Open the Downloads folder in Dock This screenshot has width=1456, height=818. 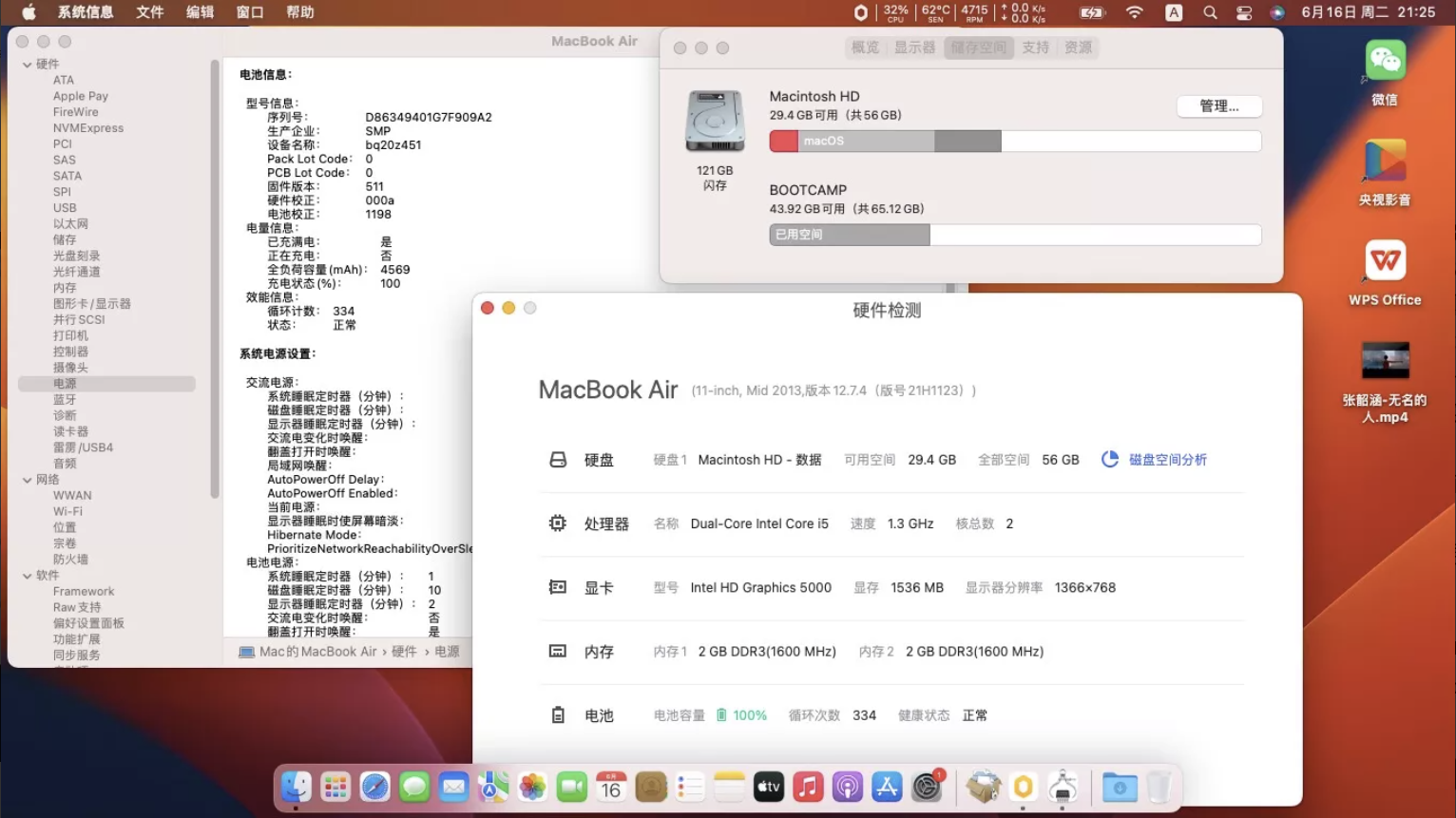click(x=1120, y=787)
